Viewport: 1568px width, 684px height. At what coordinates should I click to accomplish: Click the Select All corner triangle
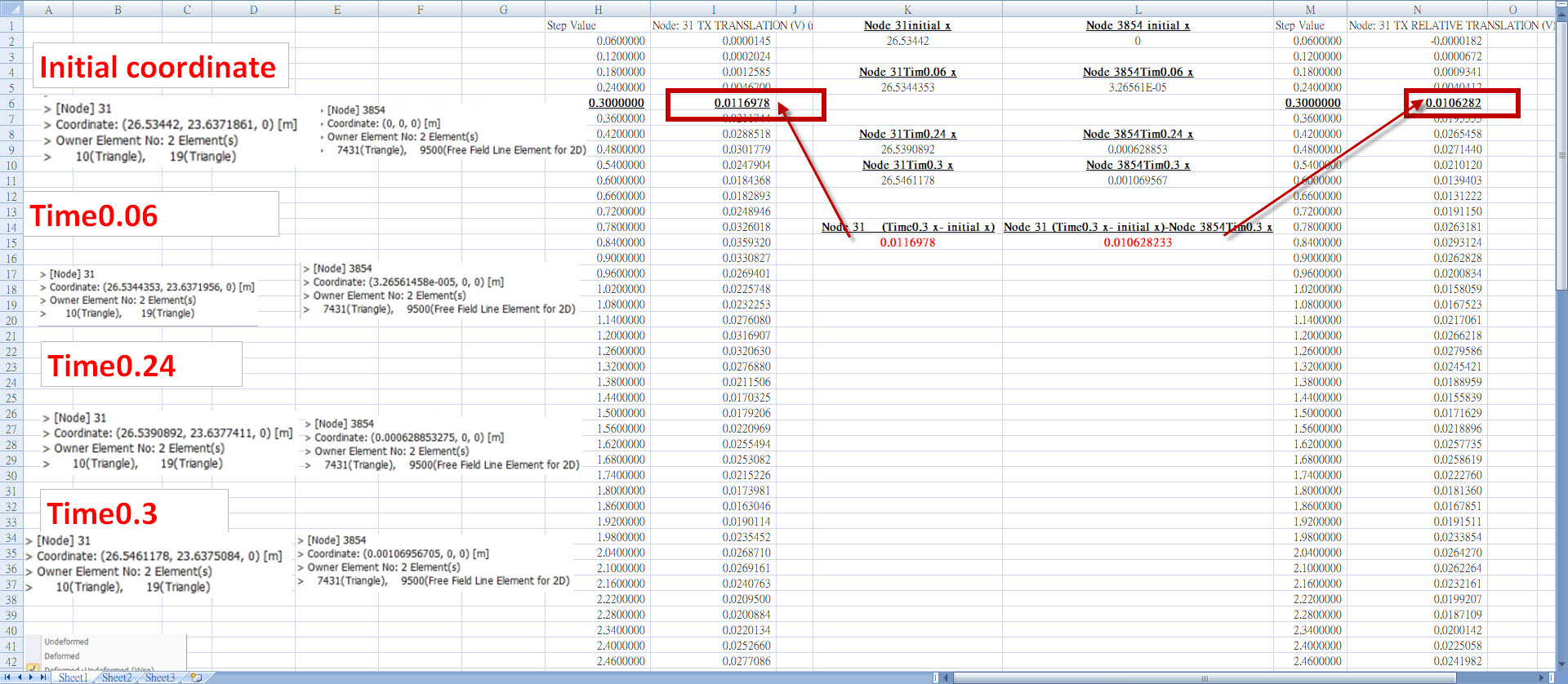point(11,9)
